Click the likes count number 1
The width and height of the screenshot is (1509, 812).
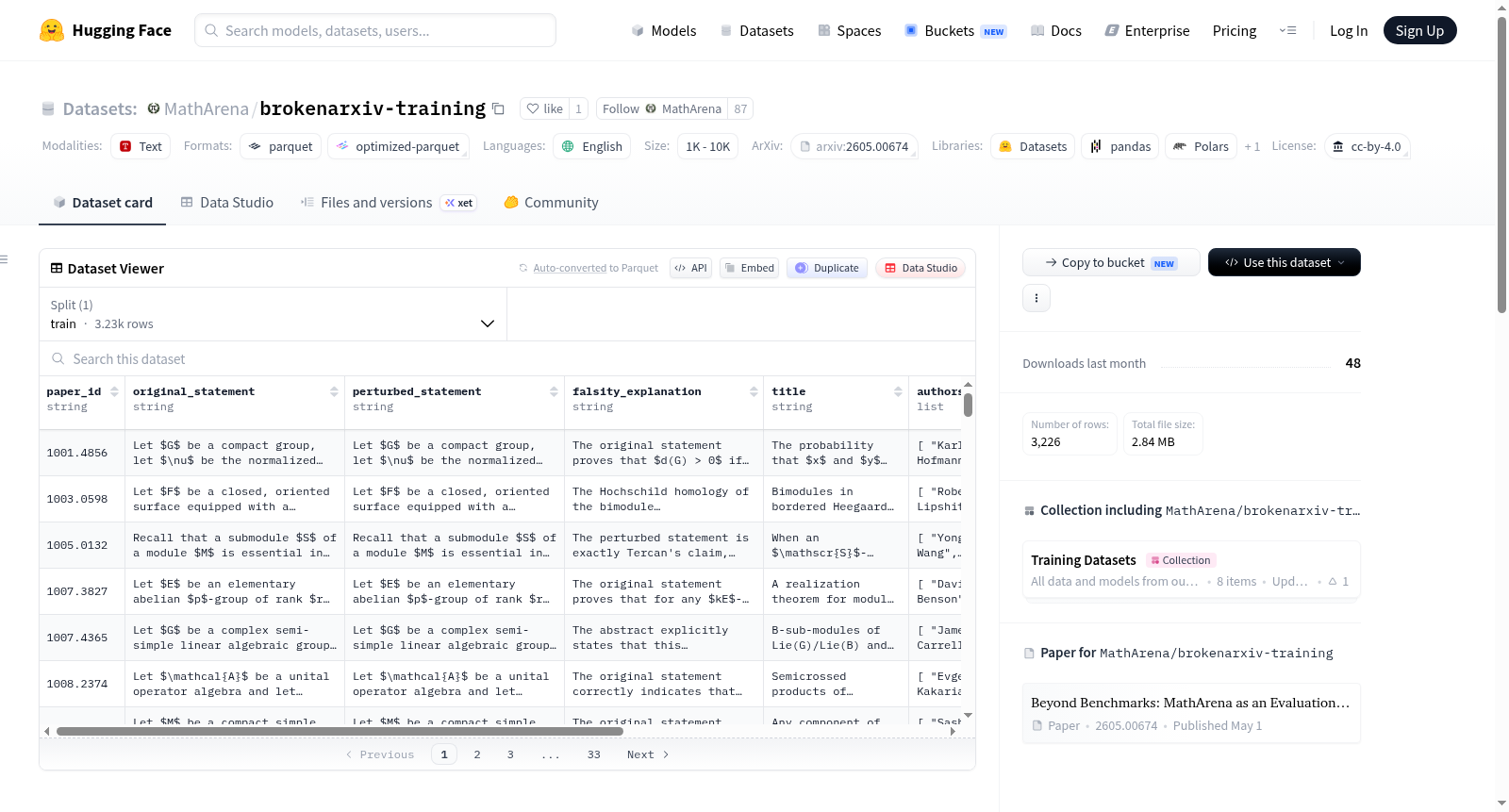pos(578,108)
